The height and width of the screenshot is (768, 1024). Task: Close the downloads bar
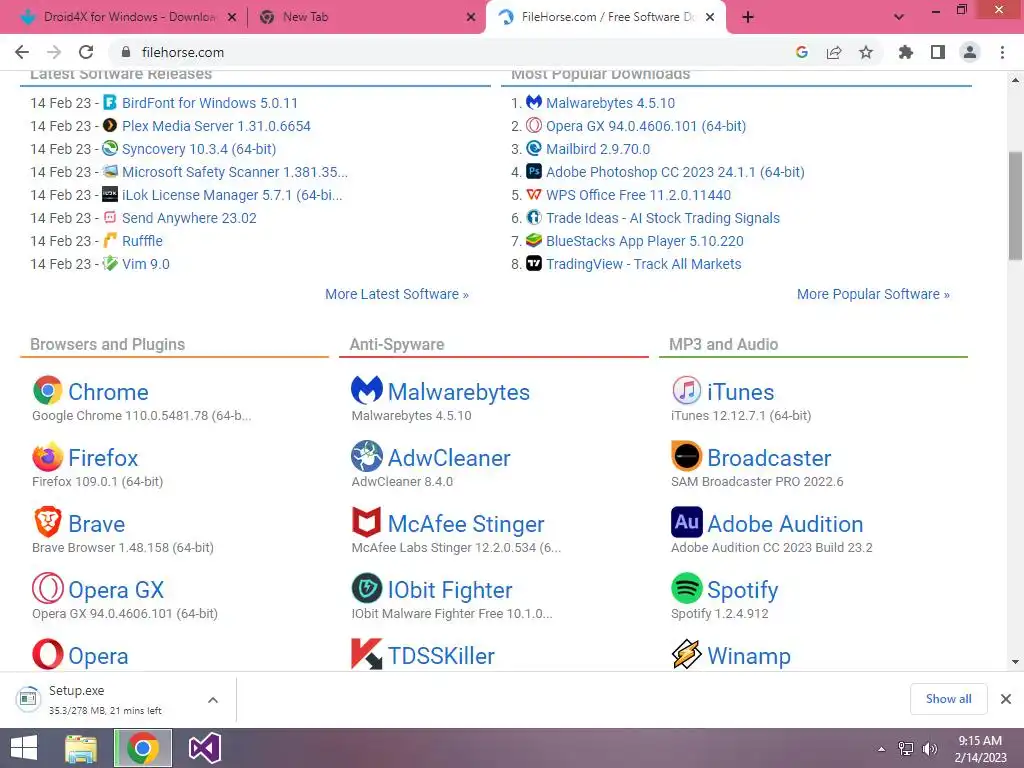coord(1006,699)
